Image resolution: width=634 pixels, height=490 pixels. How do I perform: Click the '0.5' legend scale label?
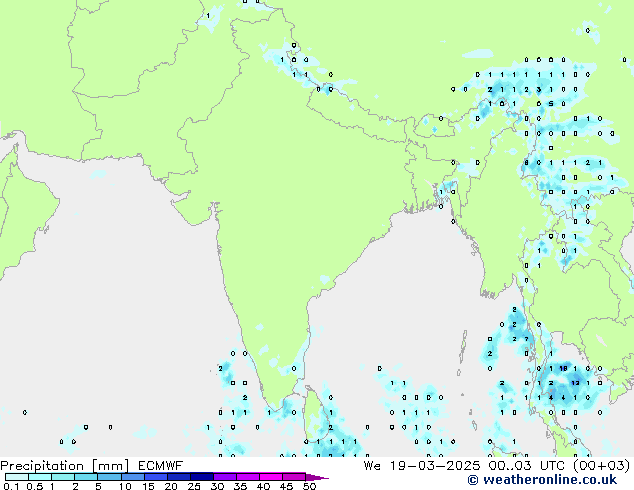tap(35, 486)
